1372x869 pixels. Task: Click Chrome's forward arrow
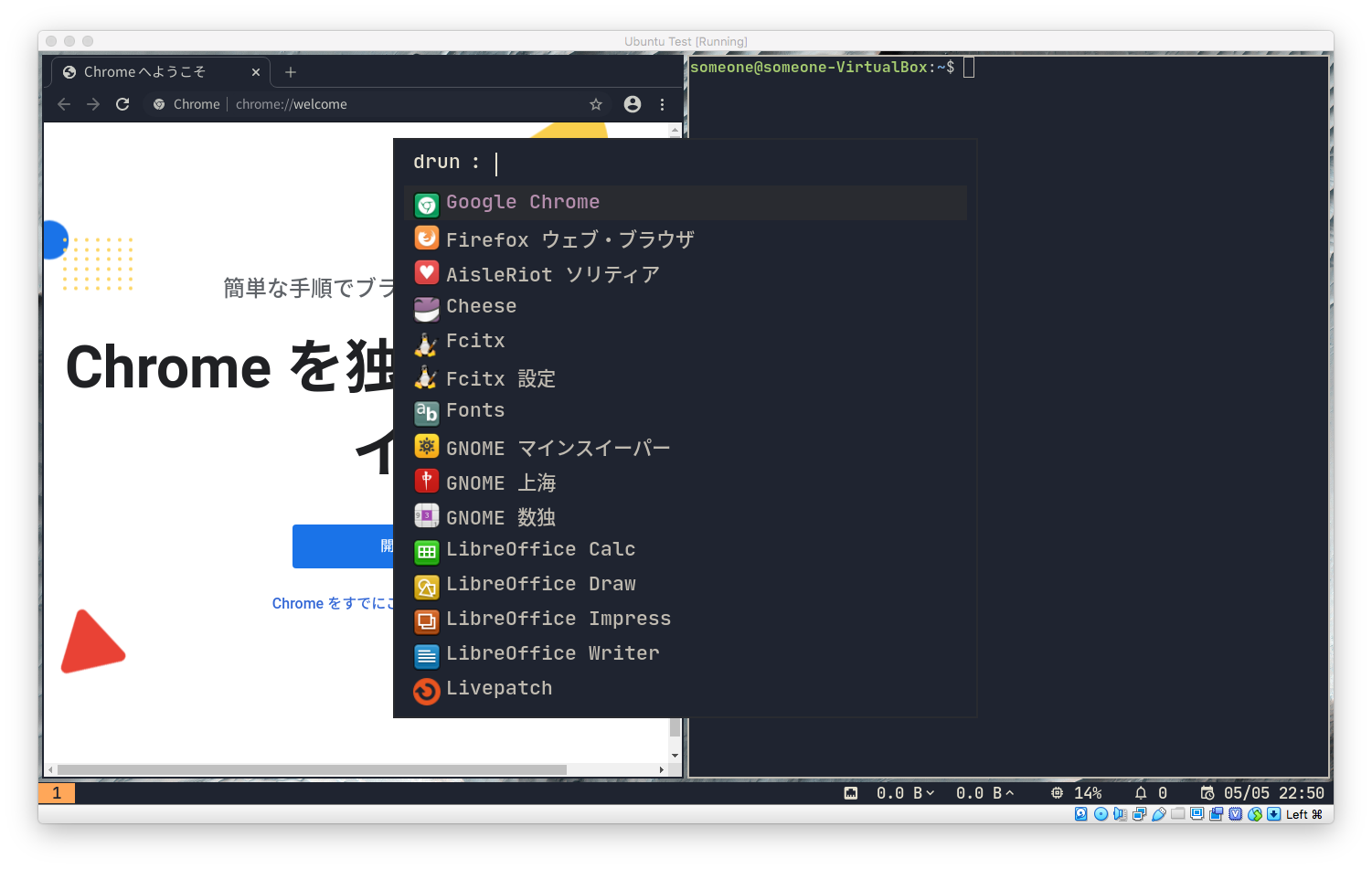click(93, 104)
